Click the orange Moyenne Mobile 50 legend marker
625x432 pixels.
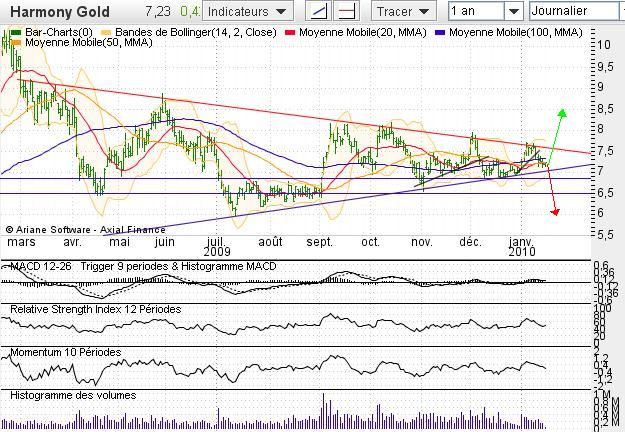(16, 42)
